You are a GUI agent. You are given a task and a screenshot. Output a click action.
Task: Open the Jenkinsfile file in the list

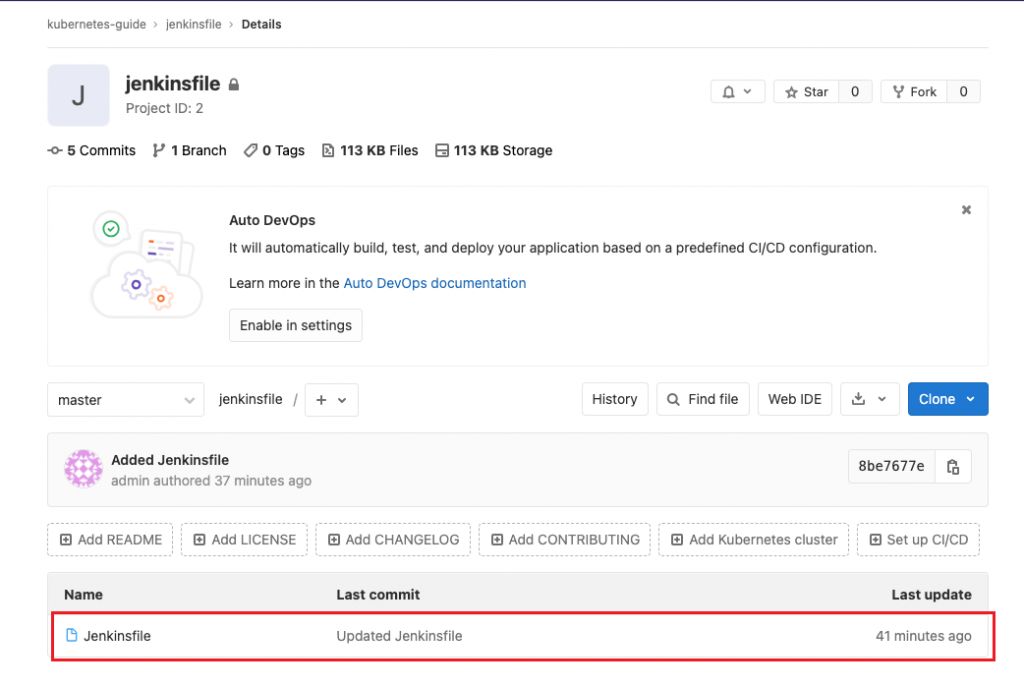click(117, 636)
